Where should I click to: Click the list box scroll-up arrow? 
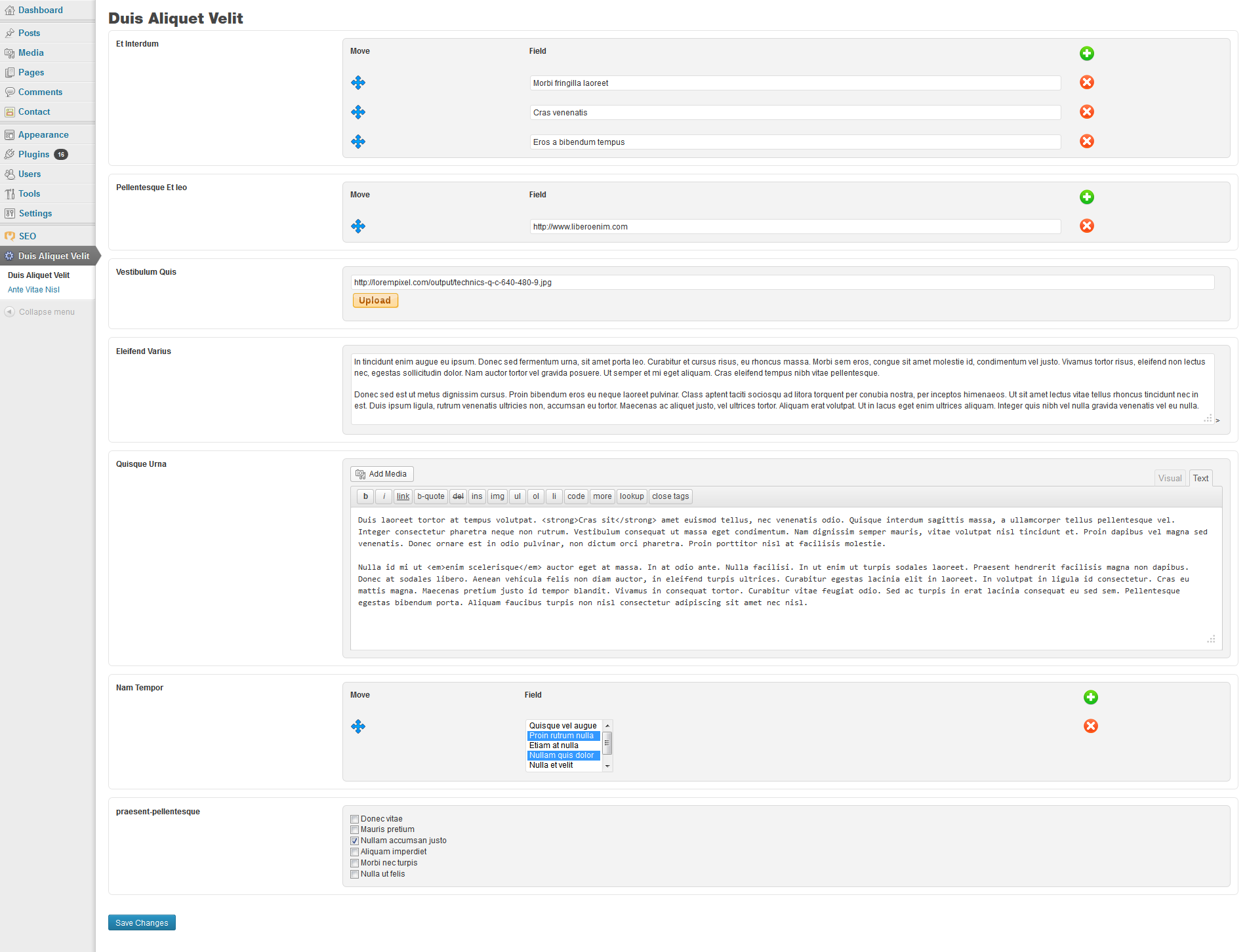coord(607,725)
